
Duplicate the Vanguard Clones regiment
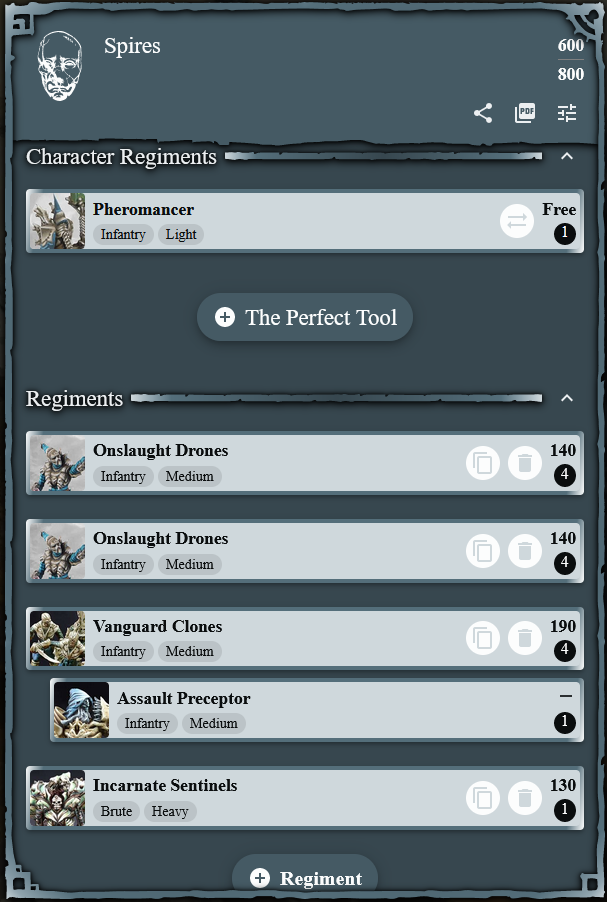pyautogui.click(x=483, y=639)
